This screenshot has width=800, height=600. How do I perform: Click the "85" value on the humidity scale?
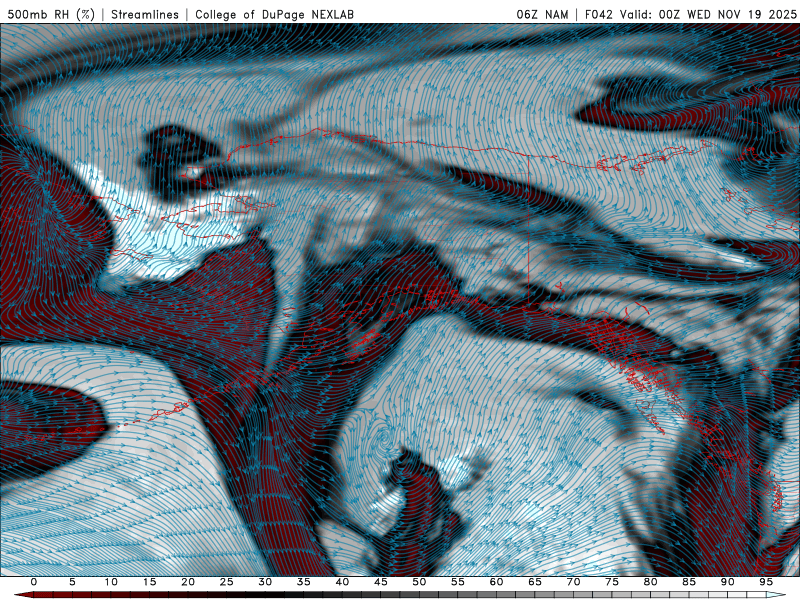(x=689, y=582)
